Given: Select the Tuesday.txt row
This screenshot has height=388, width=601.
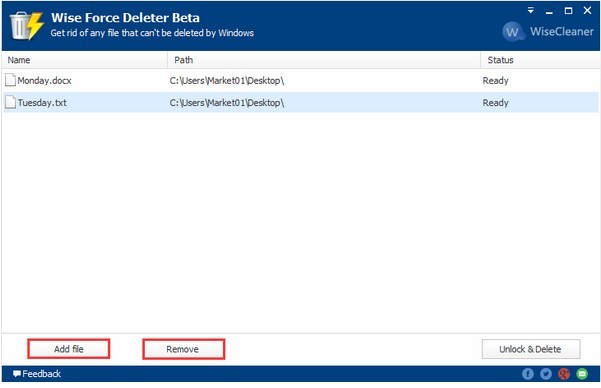Looking at the screenshot, I should coord(300,102).
